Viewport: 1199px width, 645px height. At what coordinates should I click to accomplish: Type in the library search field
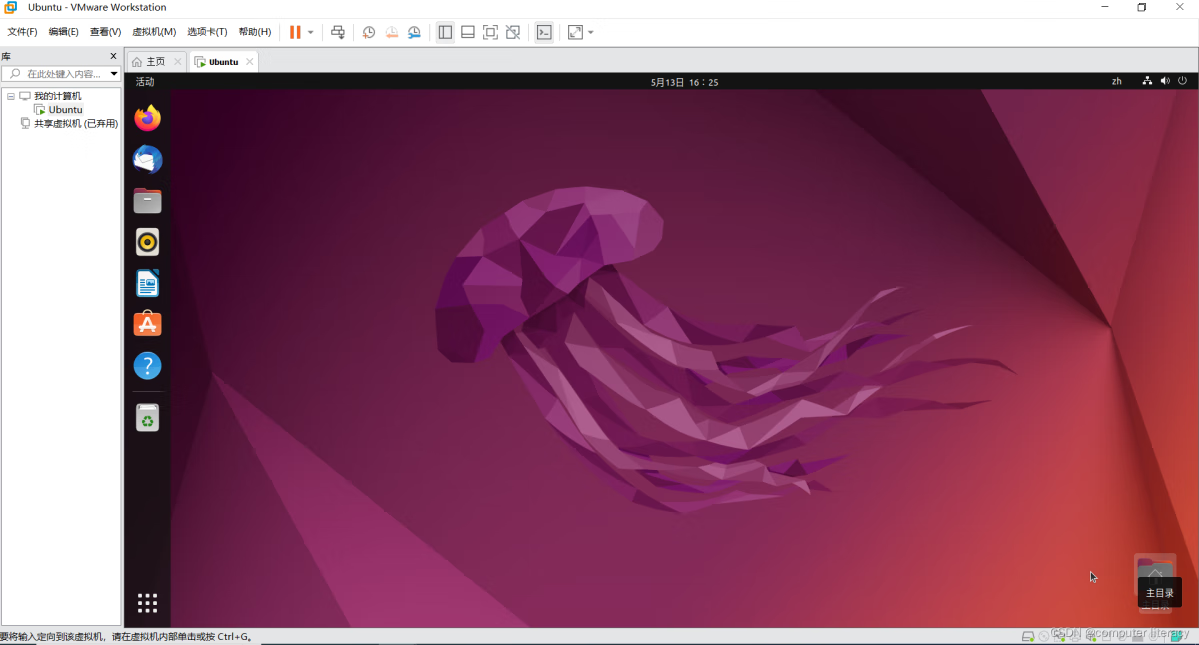tap(62, 74)
